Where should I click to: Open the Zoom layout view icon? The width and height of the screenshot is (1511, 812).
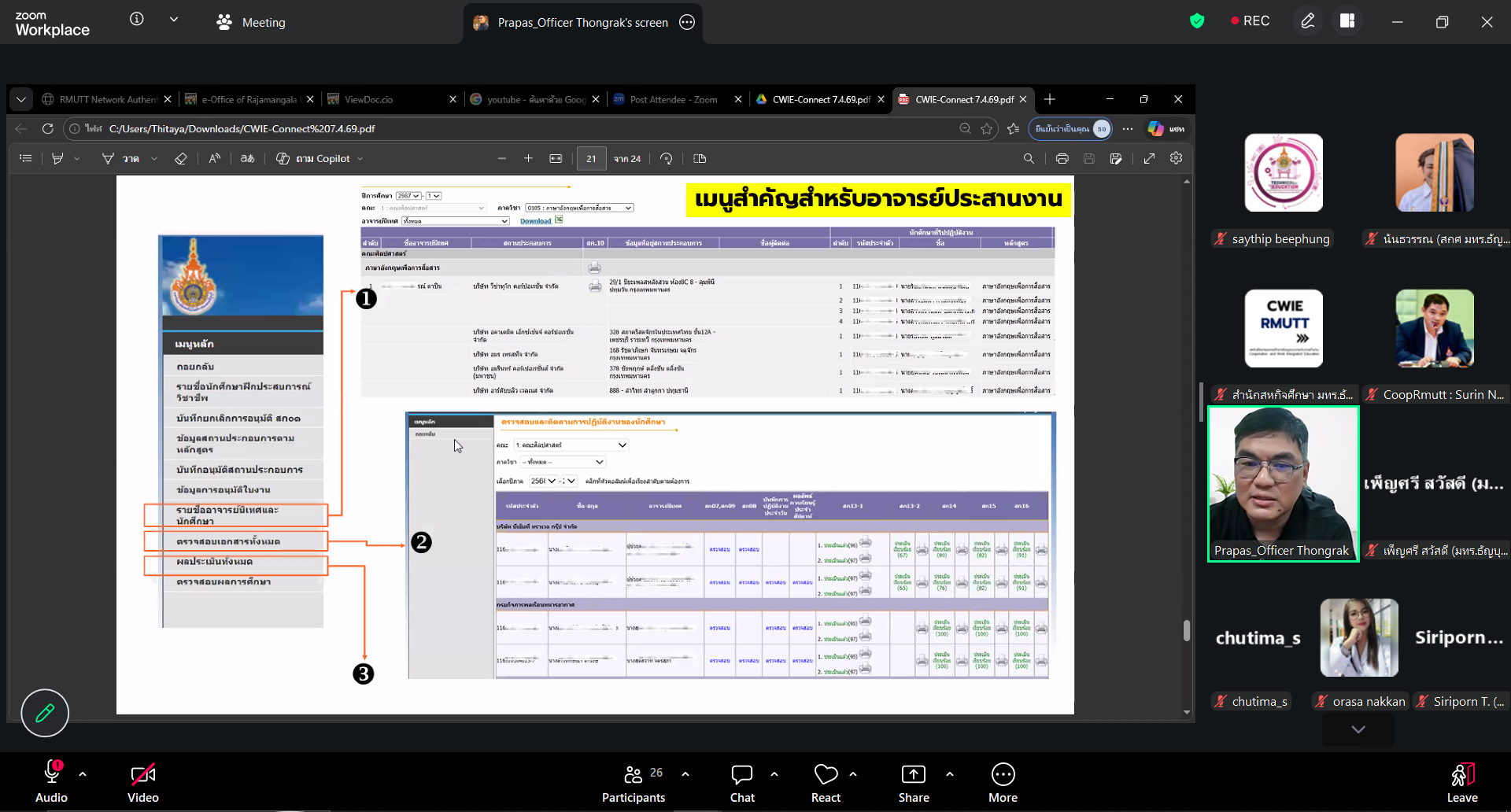point(1347,21)
